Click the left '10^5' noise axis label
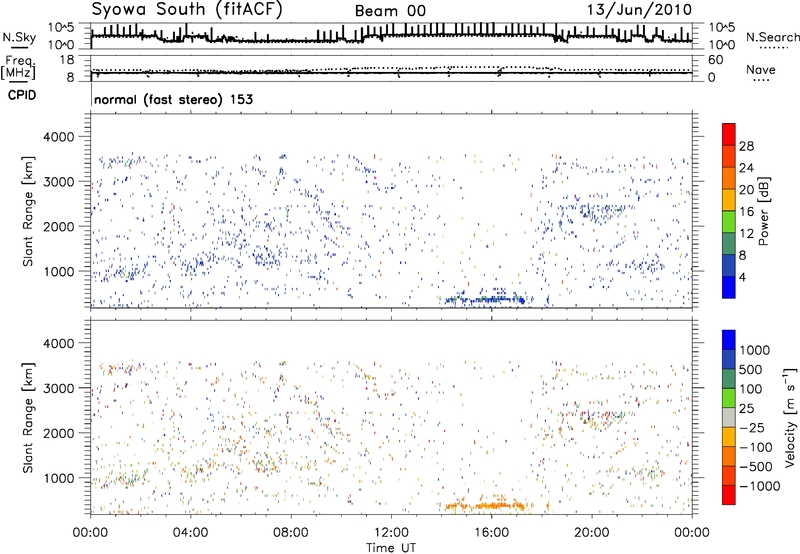Viewport: 800px width, 554px height. tap(61, 28)
